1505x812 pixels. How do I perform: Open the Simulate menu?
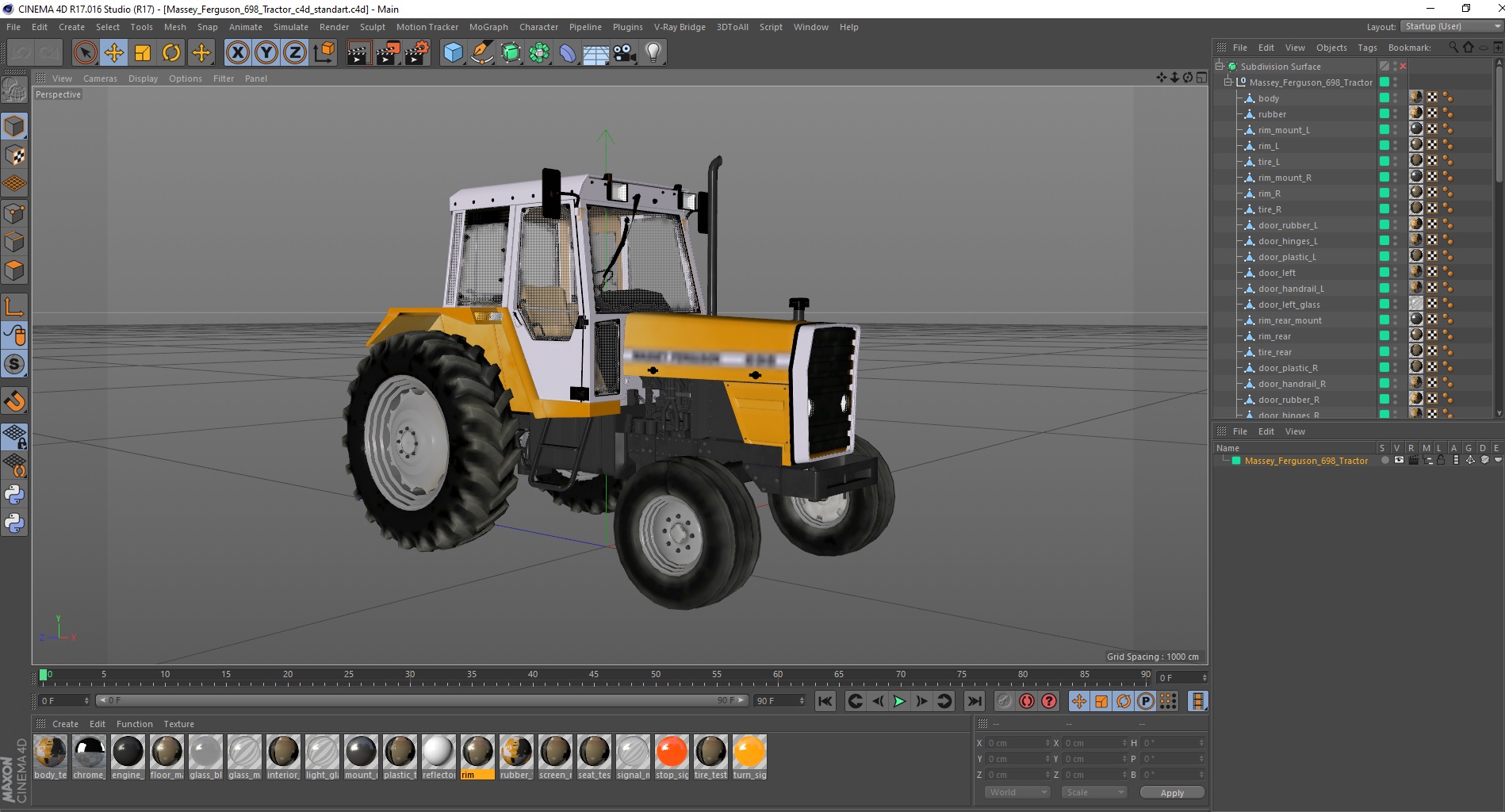click(291, 27)
